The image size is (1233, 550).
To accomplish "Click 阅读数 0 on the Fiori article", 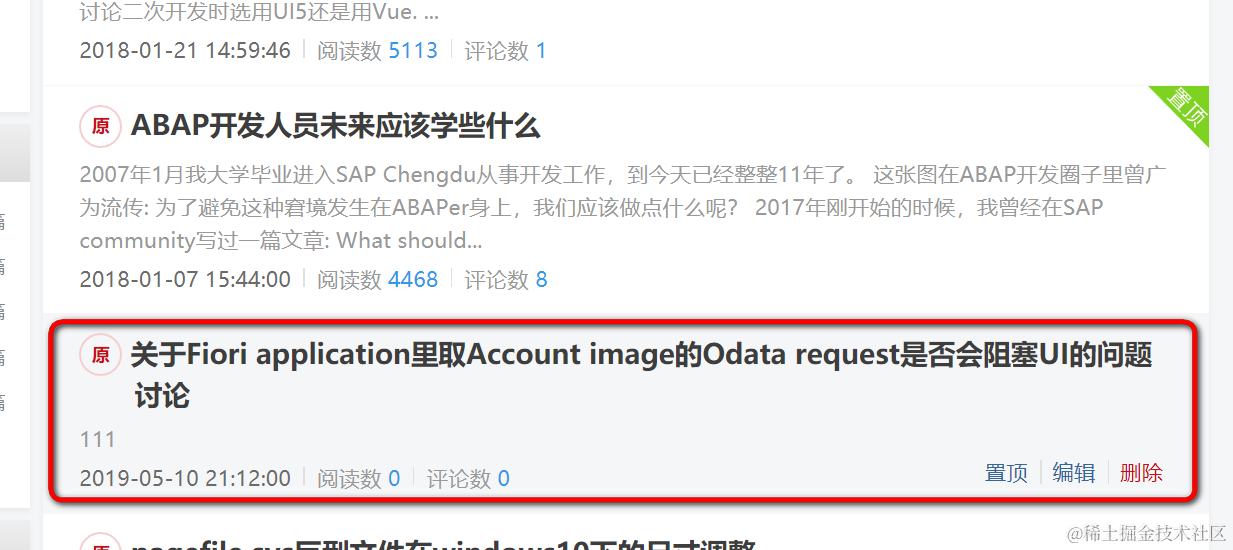I will point(359,479).
